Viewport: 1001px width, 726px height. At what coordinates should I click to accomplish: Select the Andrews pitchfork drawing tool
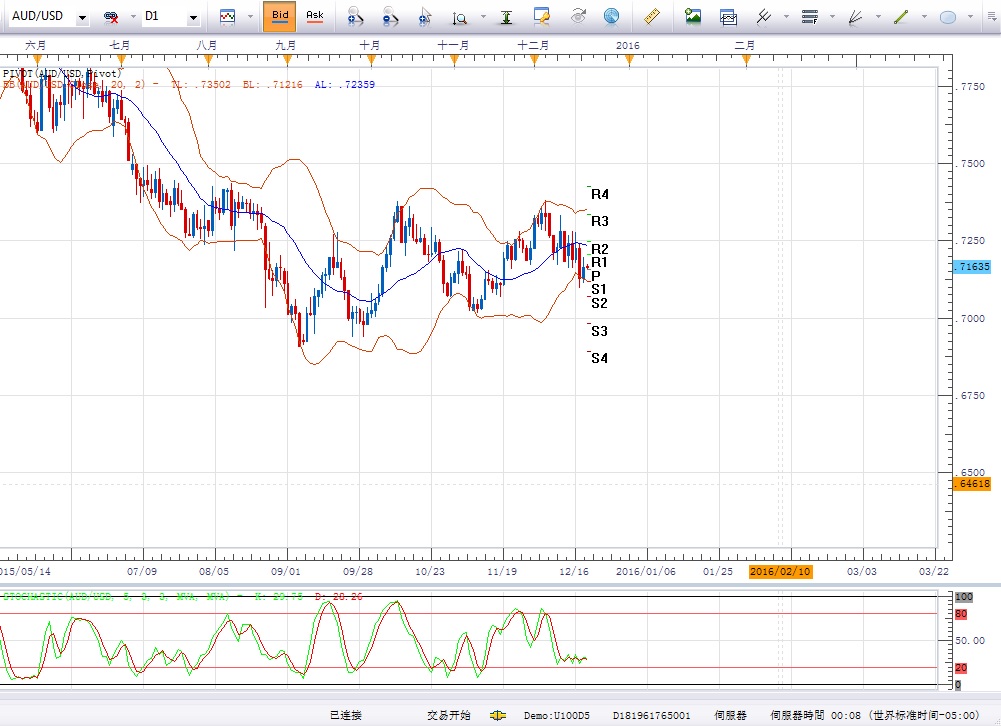(765, 16)
